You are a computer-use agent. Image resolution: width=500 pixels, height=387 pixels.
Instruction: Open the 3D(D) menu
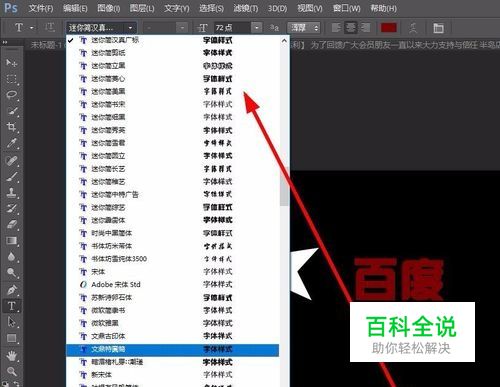pyautogui.click(x=277, y=8)
